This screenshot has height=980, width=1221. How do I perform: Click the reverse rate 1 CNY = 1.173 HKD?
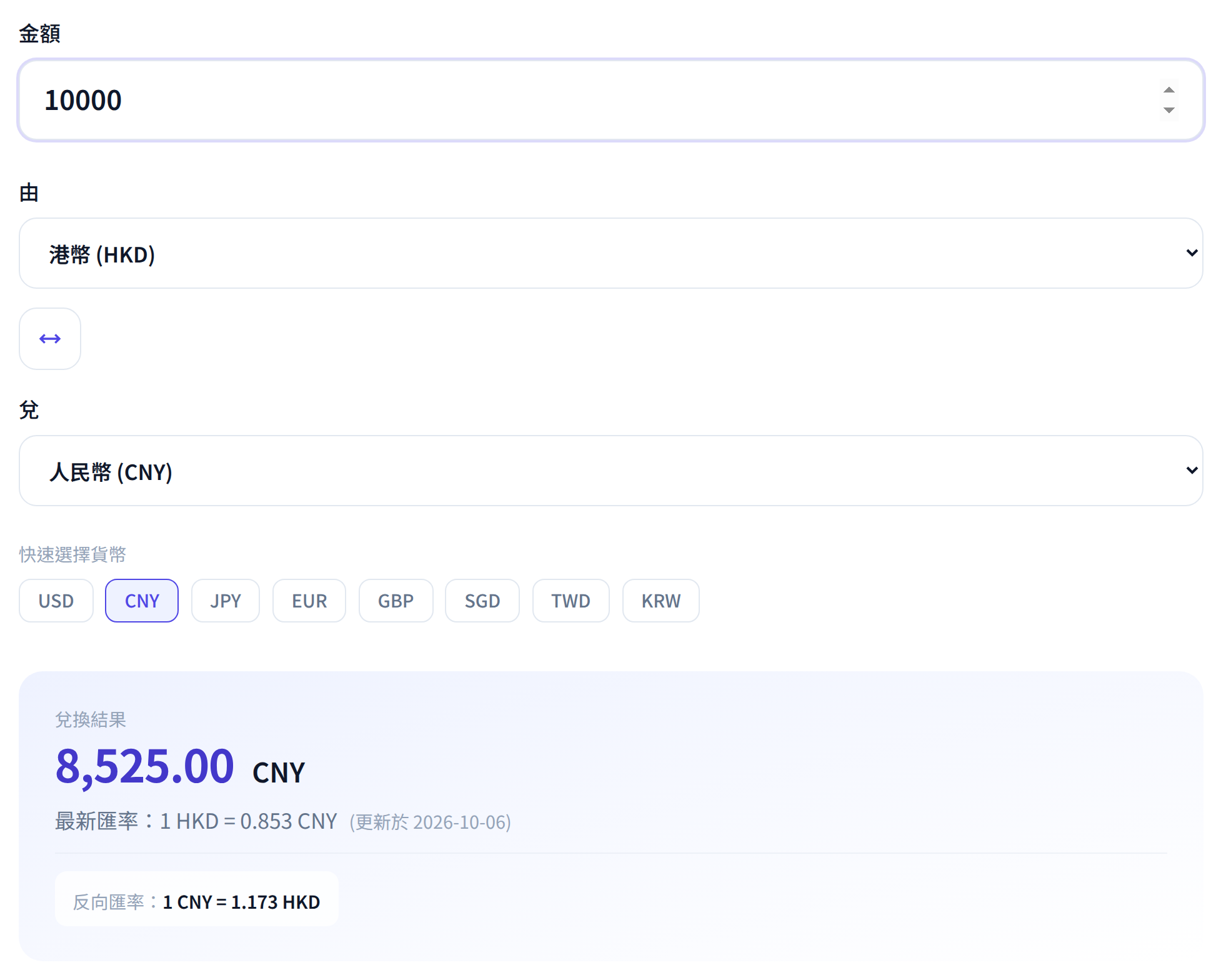coord(241,902)
